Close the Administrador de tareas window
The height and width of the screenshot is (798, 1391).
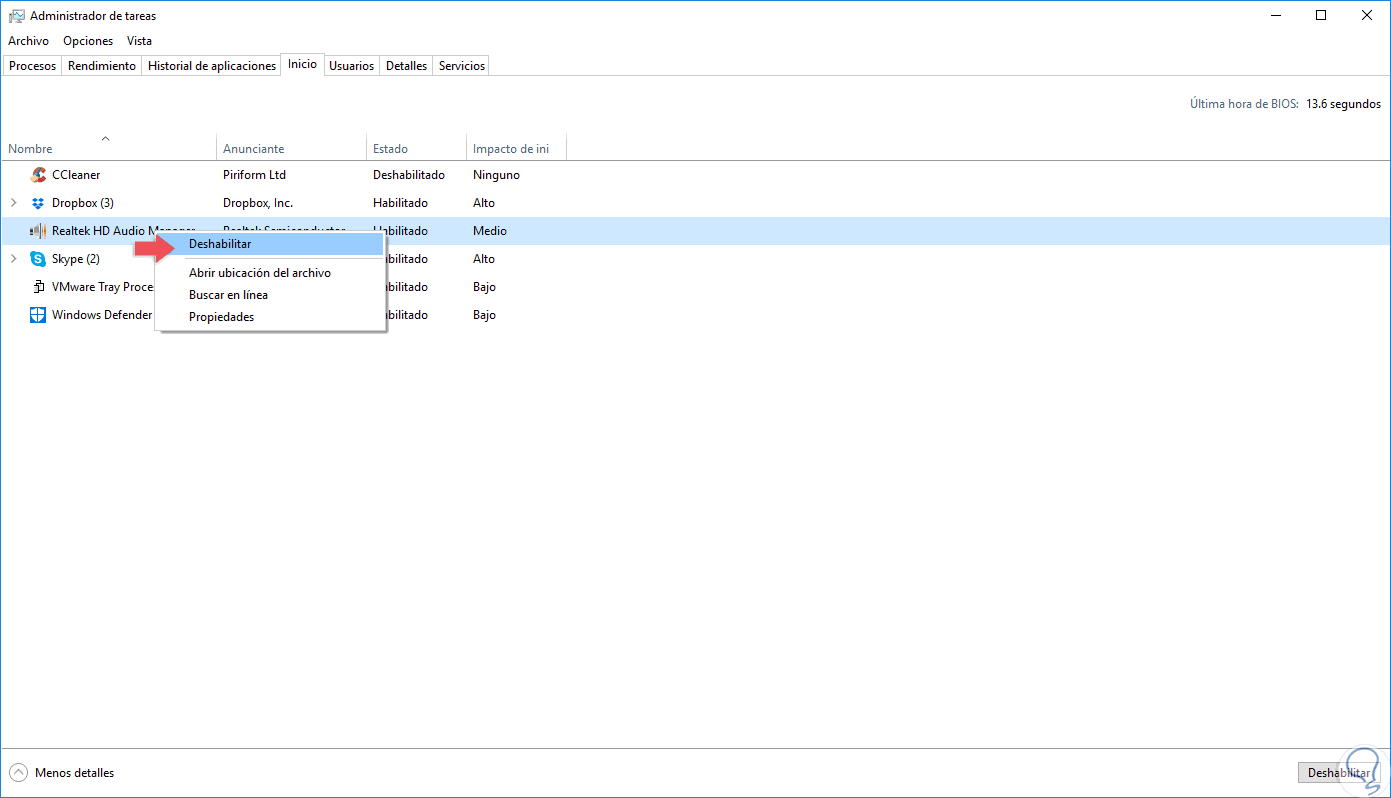(1368, 15)
